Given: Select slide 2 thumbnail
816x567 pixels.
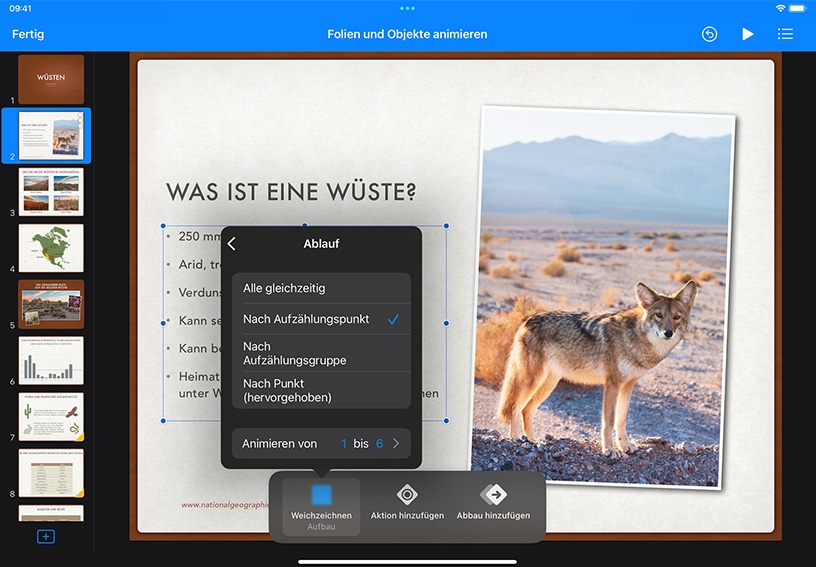Looking at the screenshot, I should 51,135.
